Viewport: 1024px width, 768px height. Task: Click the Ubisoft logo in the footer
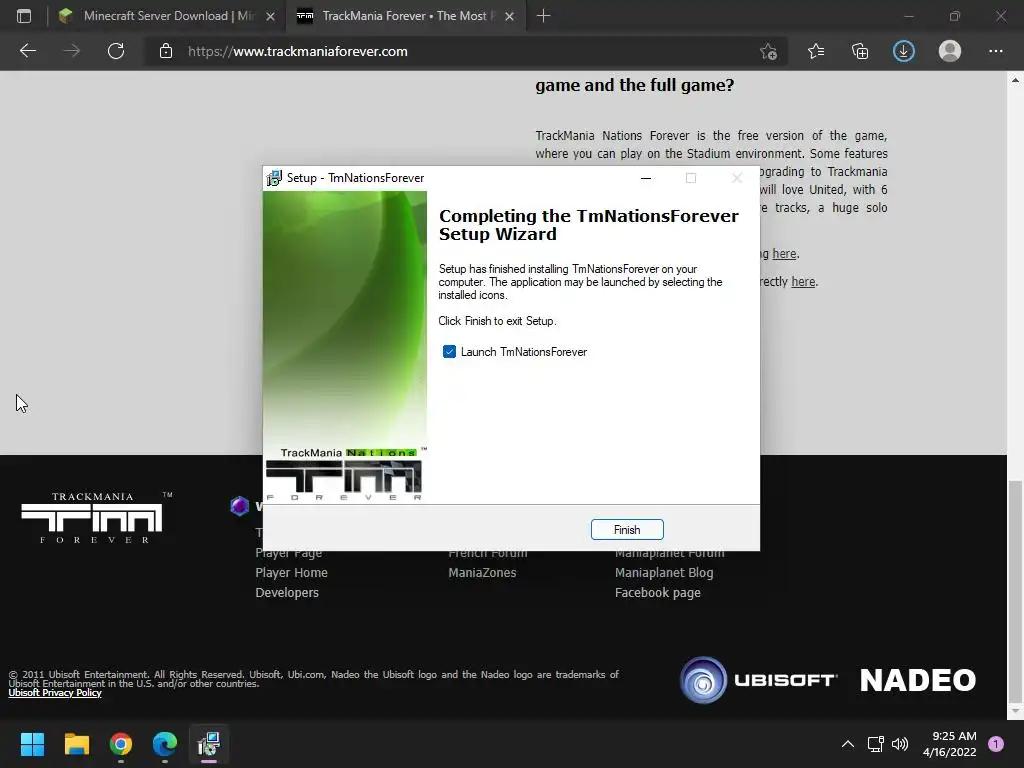point(758,680)
